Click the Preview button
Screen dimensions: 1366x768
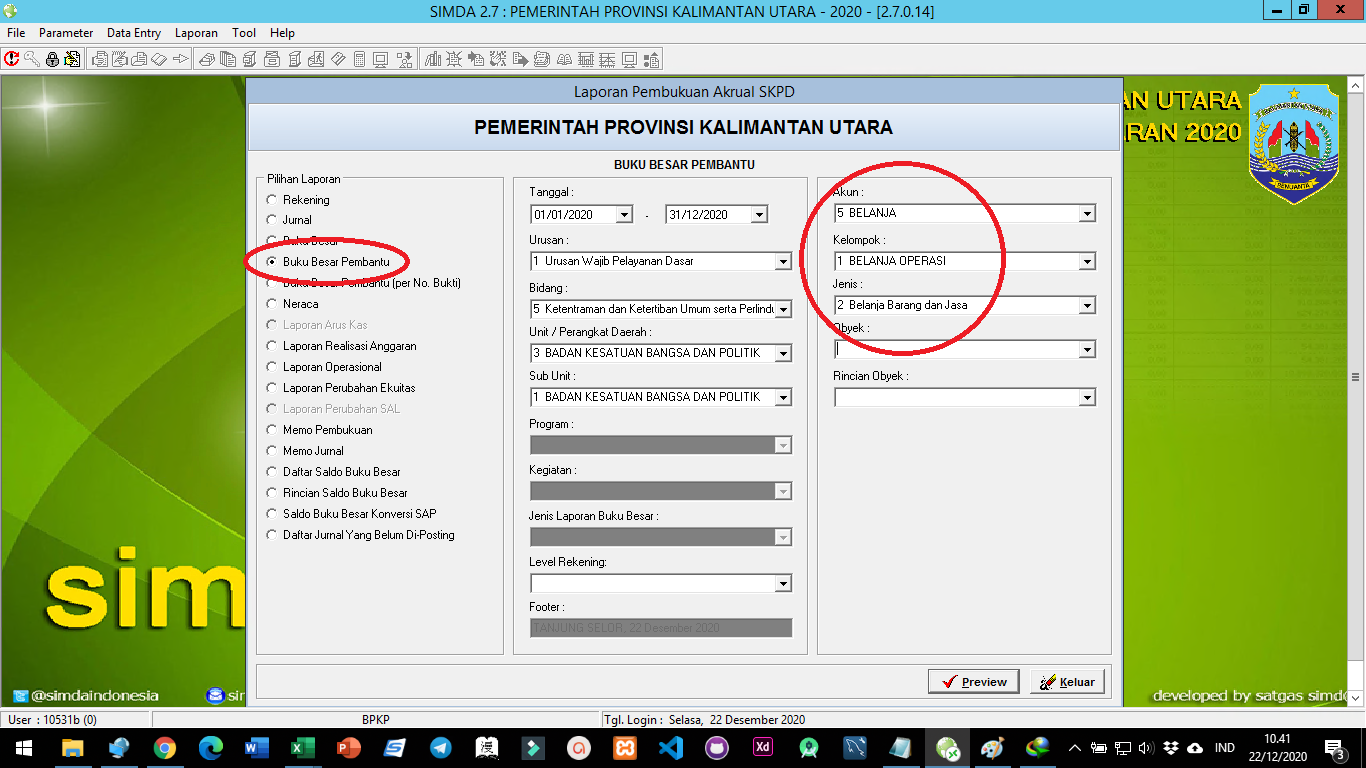point(973,682)
